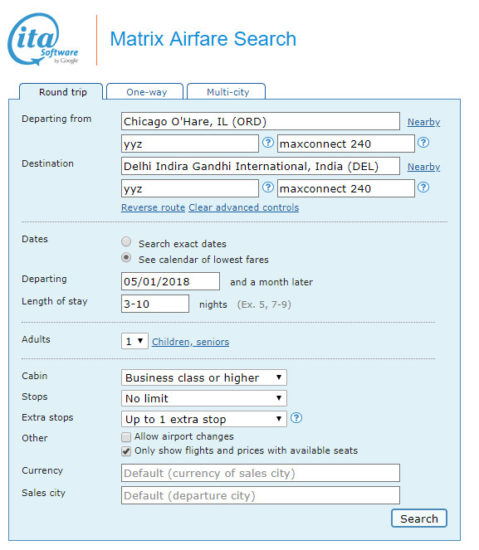Uncheck Only show flights with available seats
The height and width of the screenshot is (550, 479).
(126, 451)
